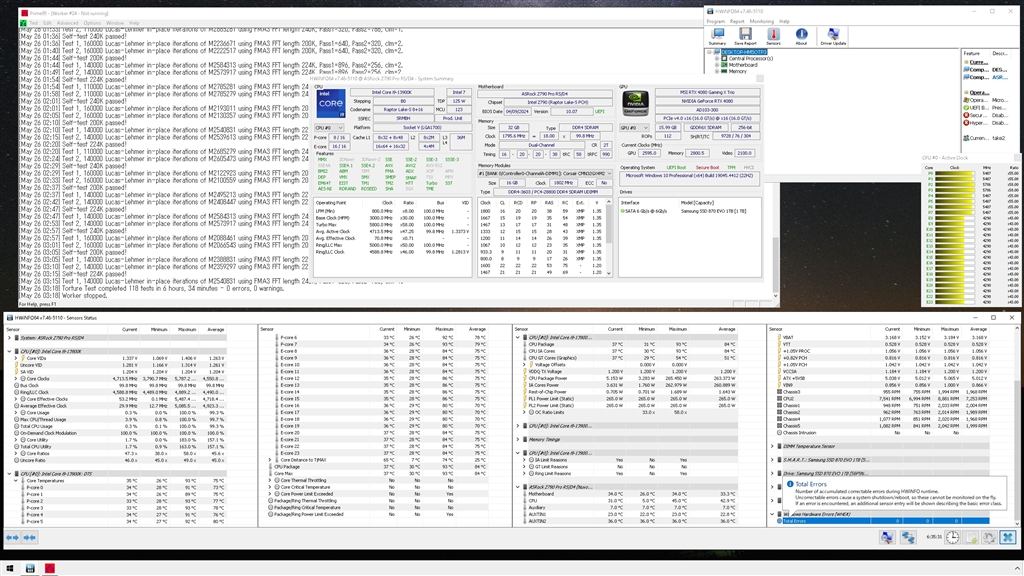Click the NVIDIA GeForce logo
The height and width of the screenshot is (576, 1024).
[x=635, y=104]
